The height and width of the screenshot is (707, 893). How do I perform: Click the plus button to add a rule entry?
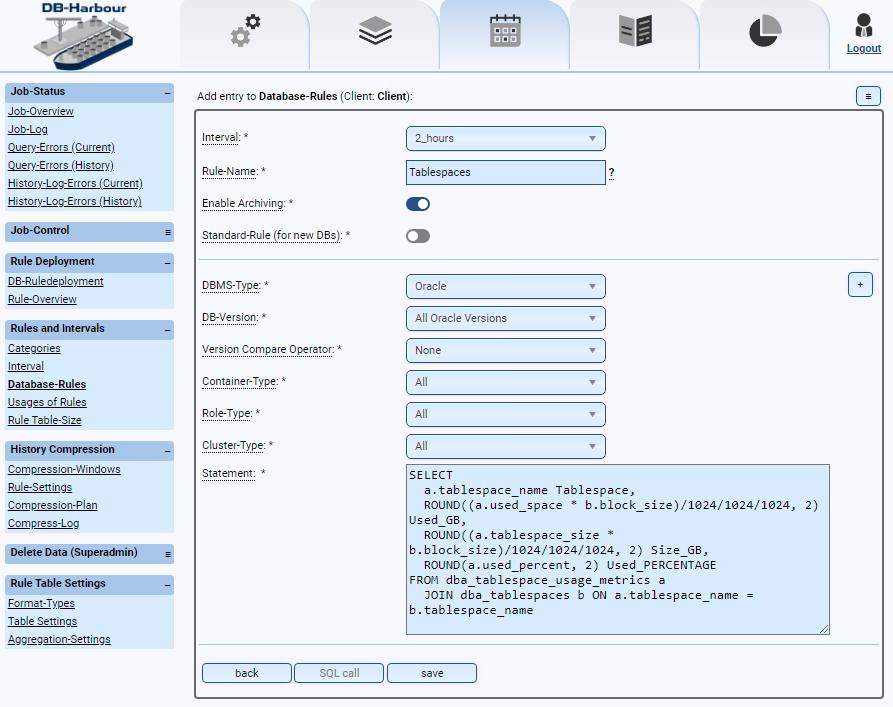pos(860,284)
